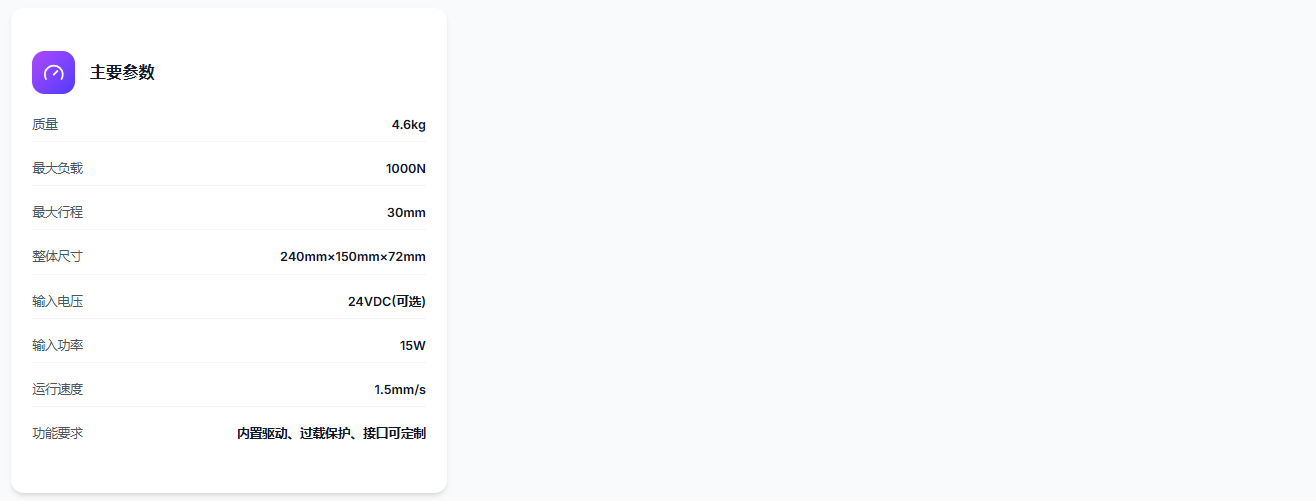The height and width of the screenshot is (501, 1316).
Task: Click the 1.5mm/s speed value
Action: click(399, 389)
